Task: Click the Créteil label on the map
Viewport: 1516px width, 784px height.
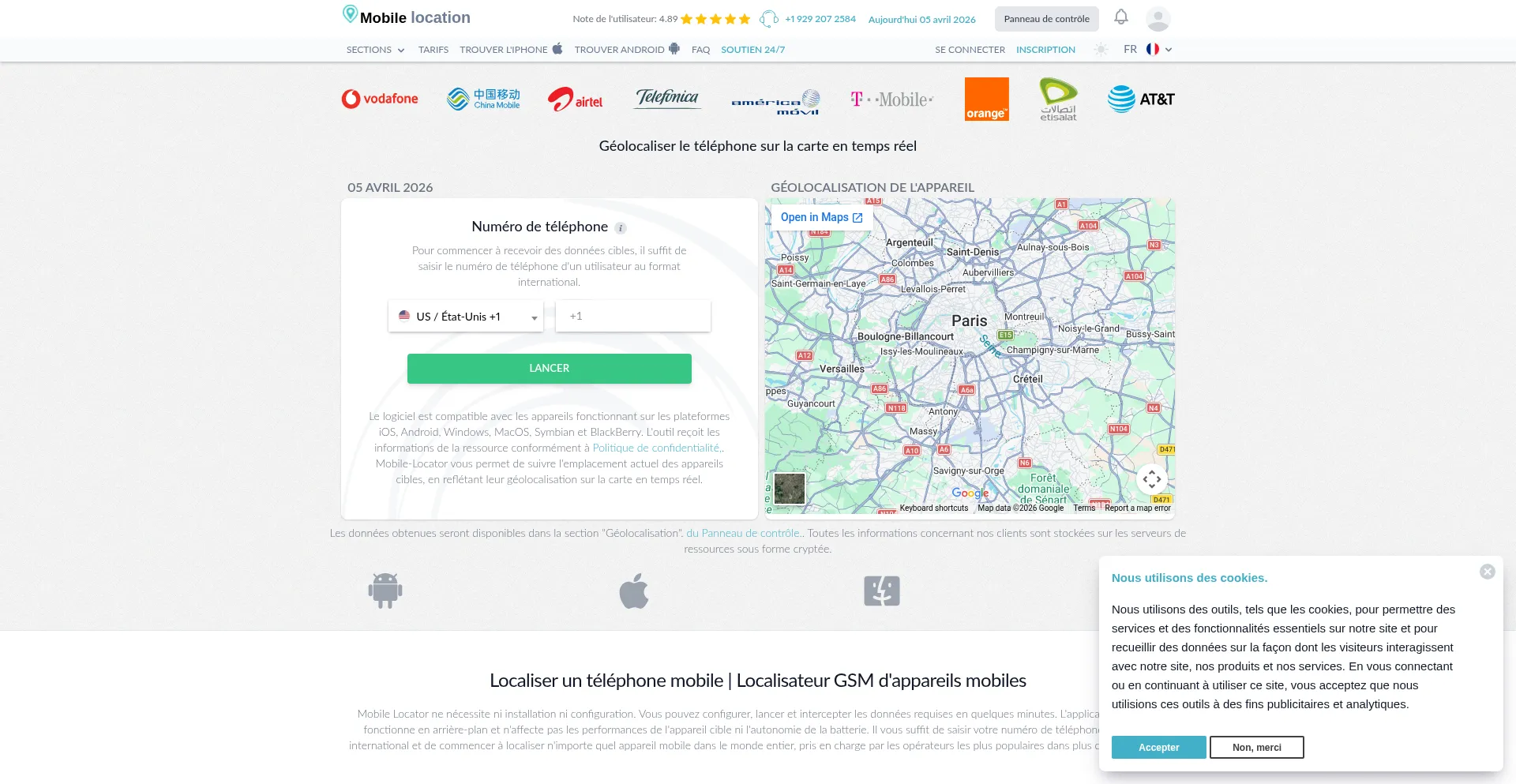Action: 1028,379
